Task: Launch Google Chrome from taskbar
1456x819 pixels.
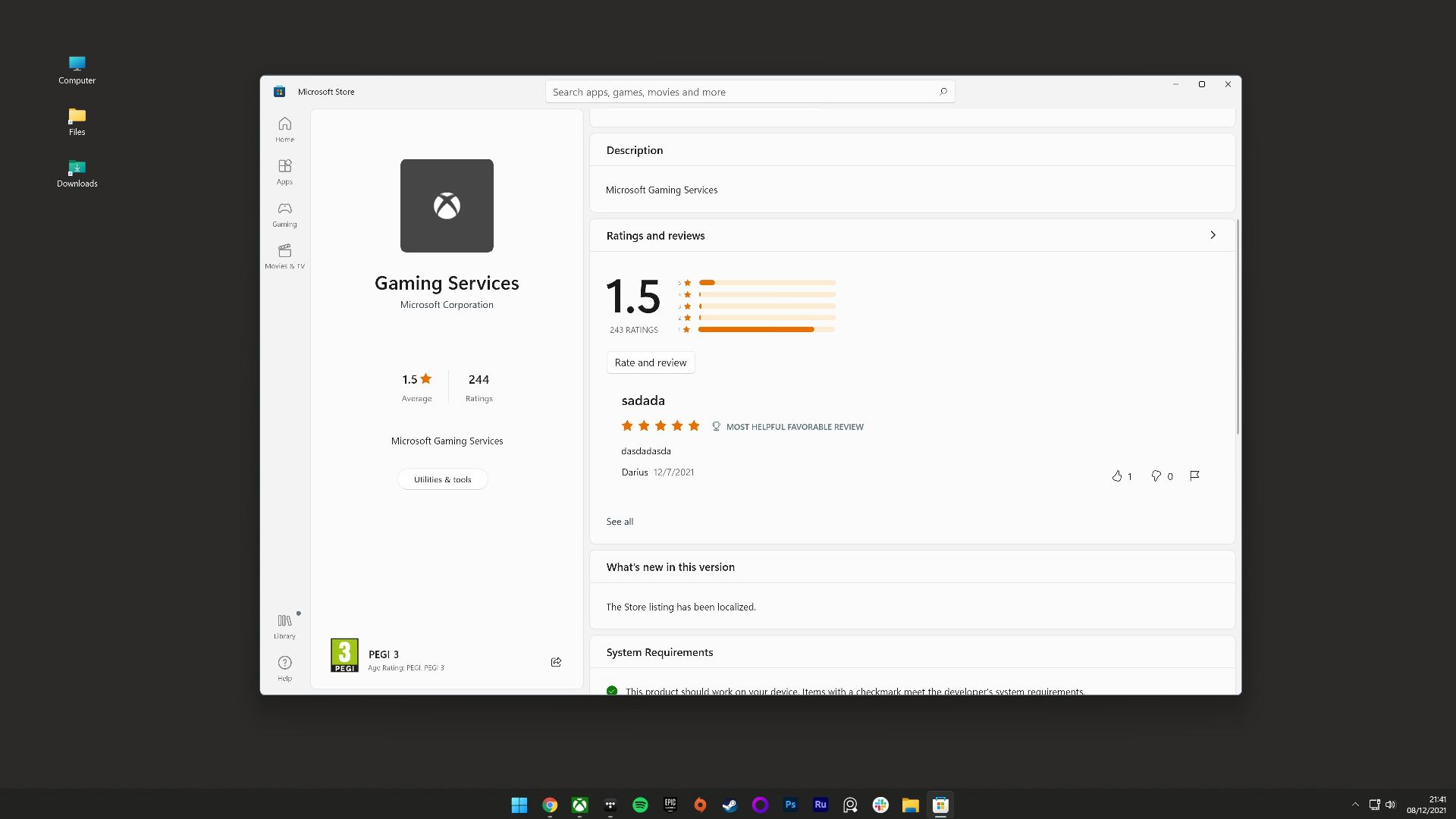Action: (550, 805)
